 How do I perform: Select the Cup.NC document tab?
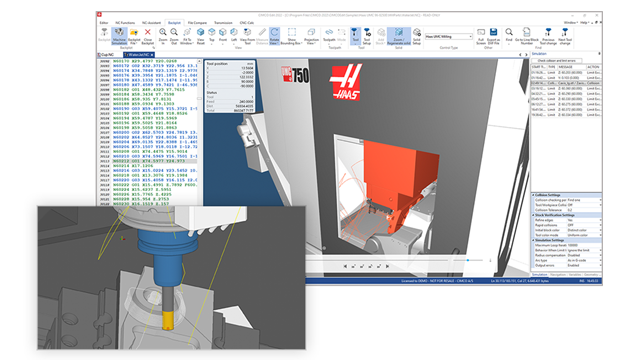(x=107, y=54)
